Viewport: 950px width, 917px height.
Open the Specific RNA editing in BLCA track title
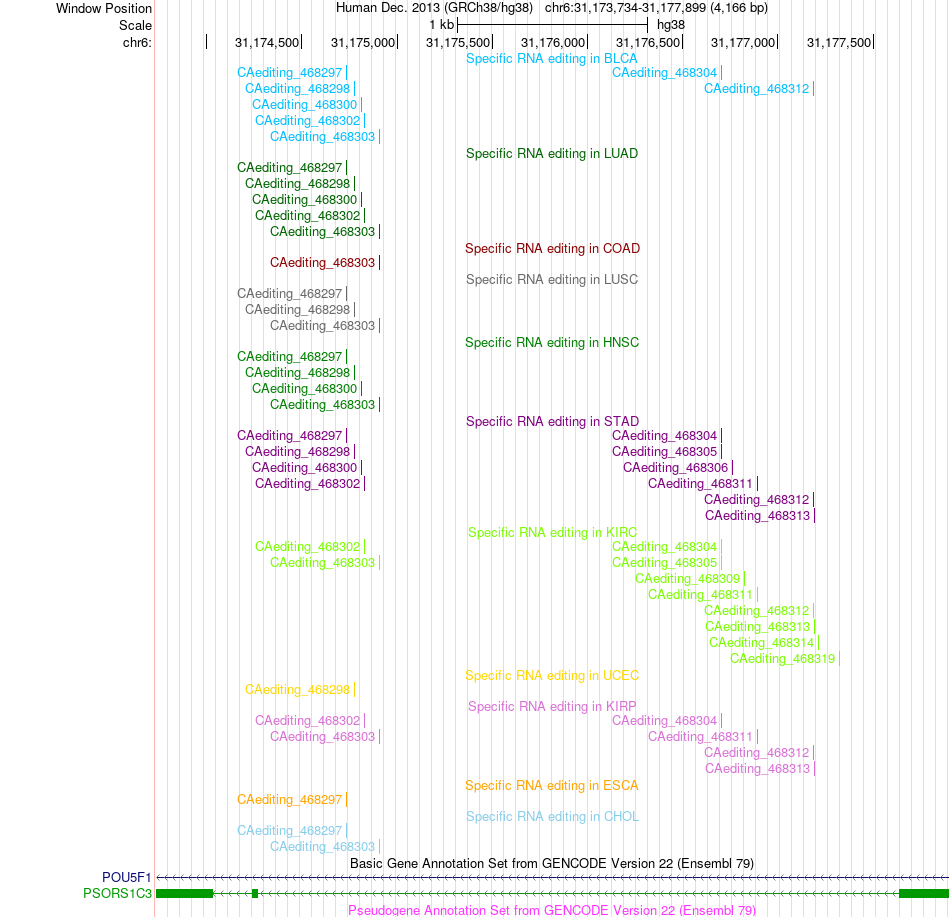click(551, 59)
